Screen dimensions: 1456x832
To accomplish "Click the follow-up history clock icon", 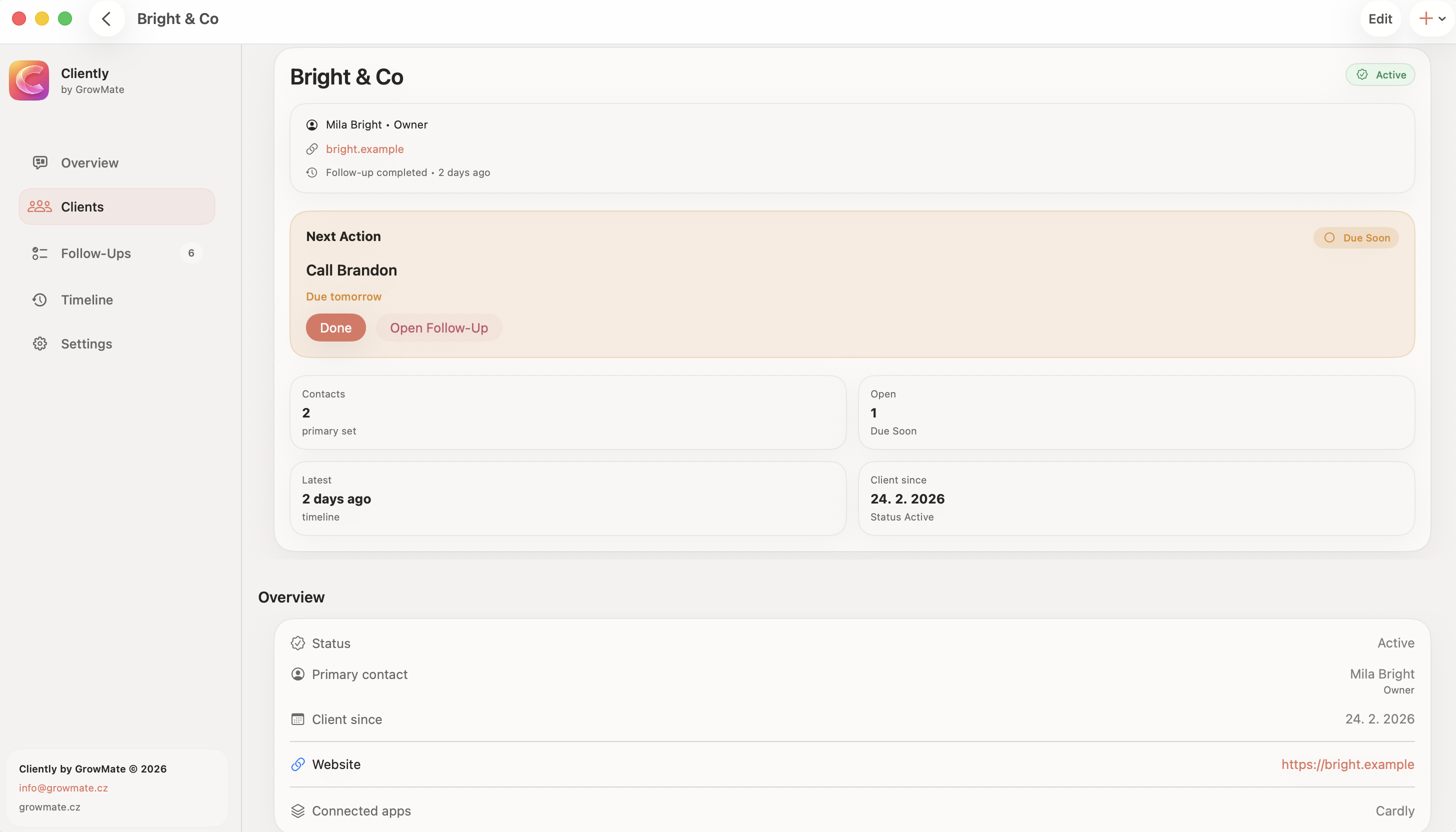I will 312,172.
